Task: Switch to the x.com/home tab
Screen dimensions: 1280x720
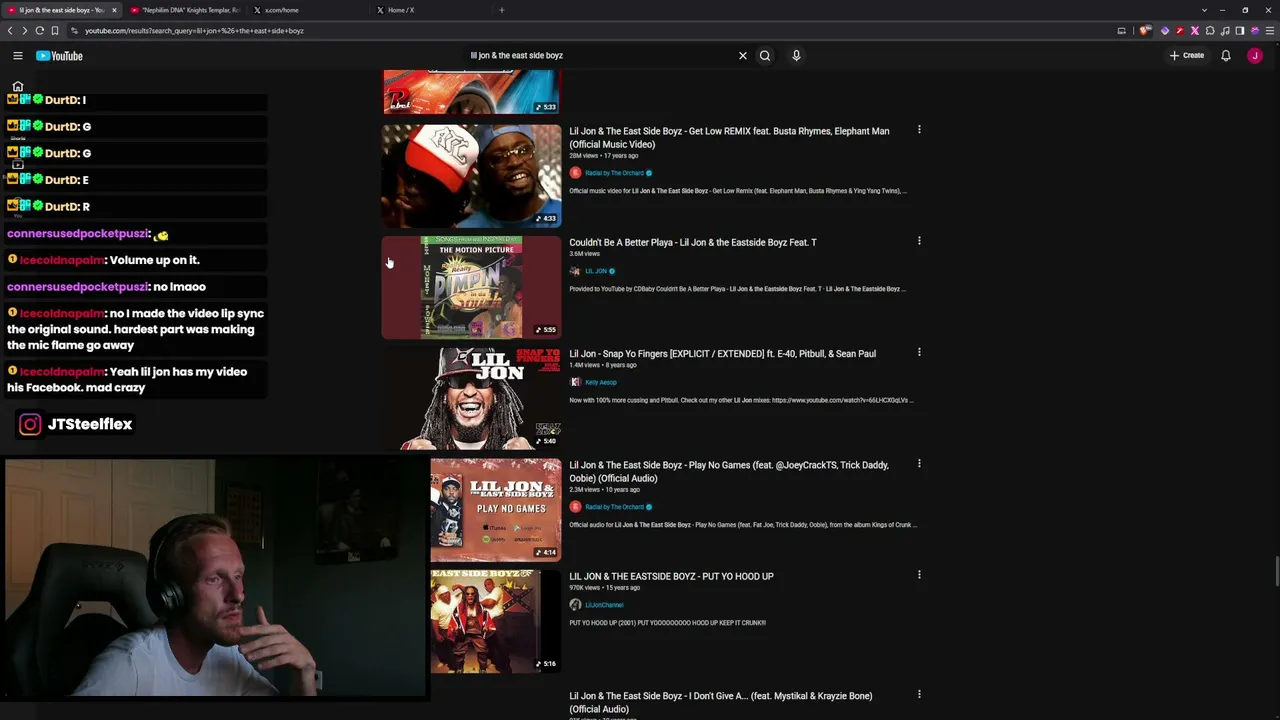Action: tap(308, 10)
